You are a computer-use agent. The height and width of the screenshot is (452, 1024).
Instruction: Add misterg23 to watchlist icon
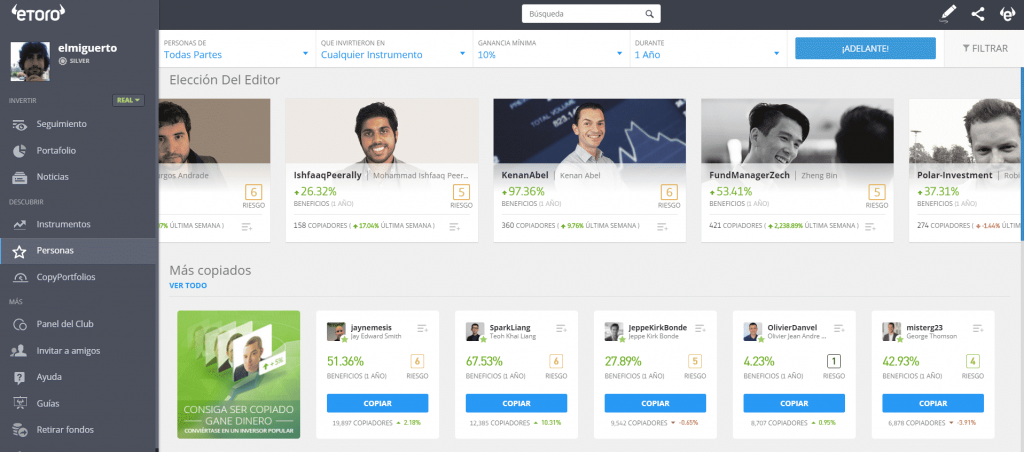click(978, 329)
